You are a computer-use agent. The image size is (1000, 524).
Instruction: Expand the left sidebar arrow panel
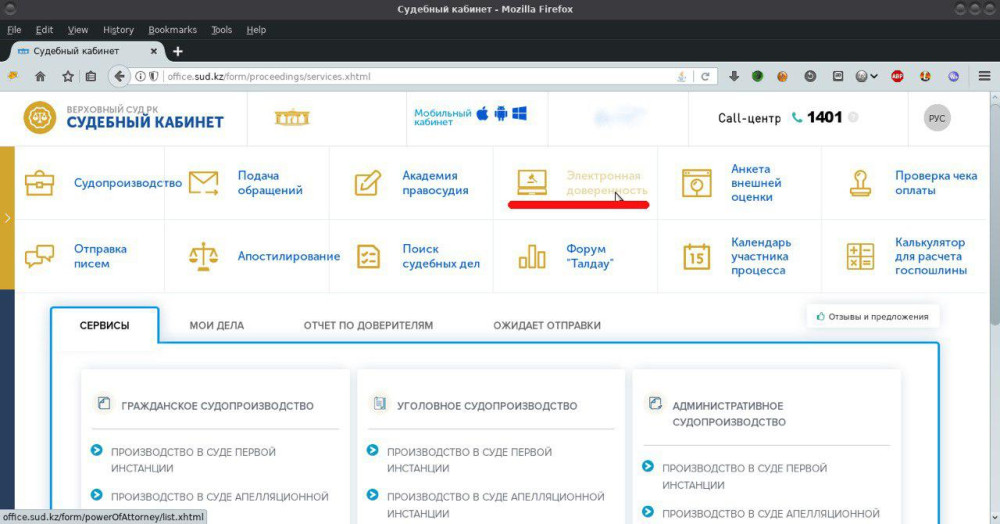(7, 217)
